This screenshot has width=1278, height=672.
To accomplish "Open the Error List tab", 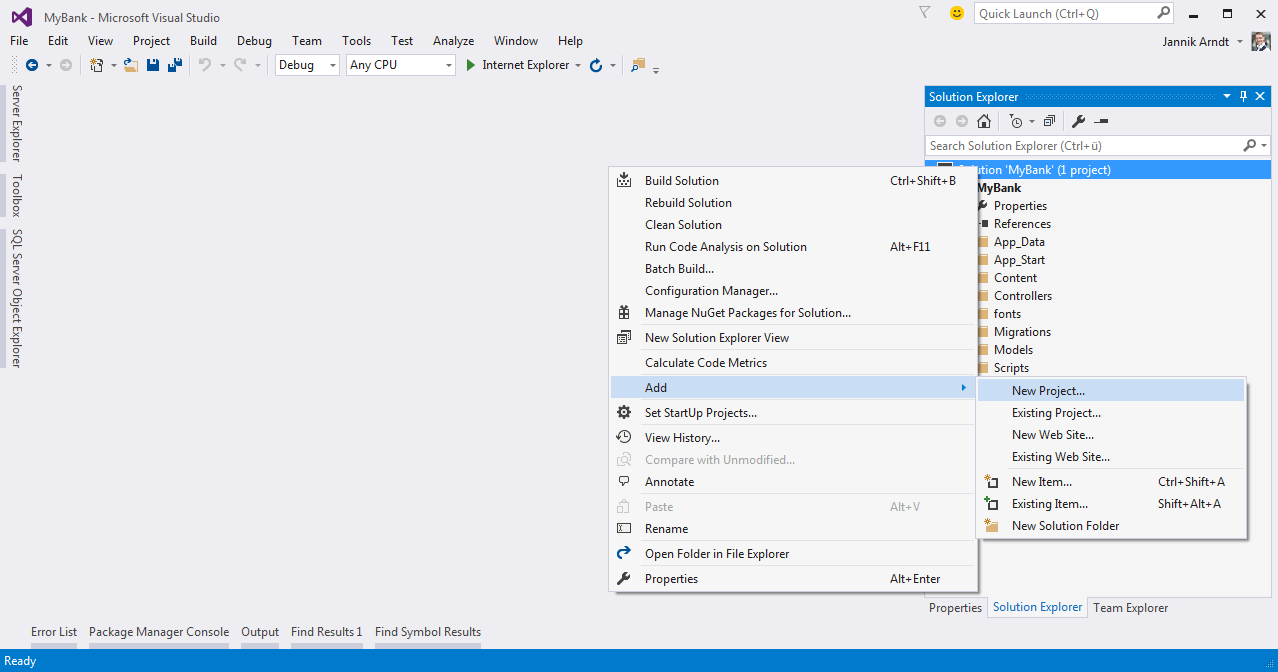I will pyautogui.click(x=54, y=632).
